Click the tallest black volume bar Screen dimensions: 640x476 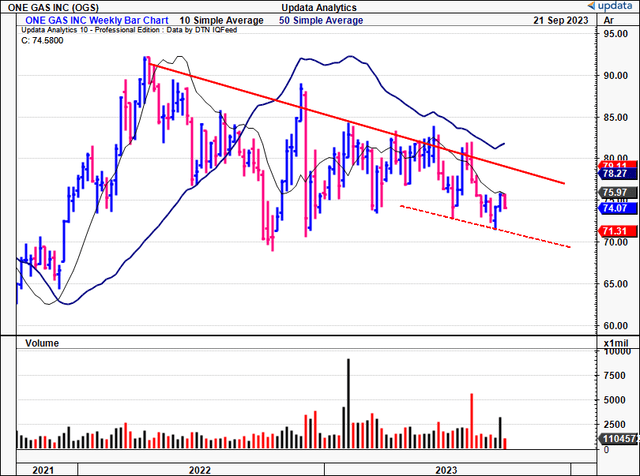[x=349, y=402]
